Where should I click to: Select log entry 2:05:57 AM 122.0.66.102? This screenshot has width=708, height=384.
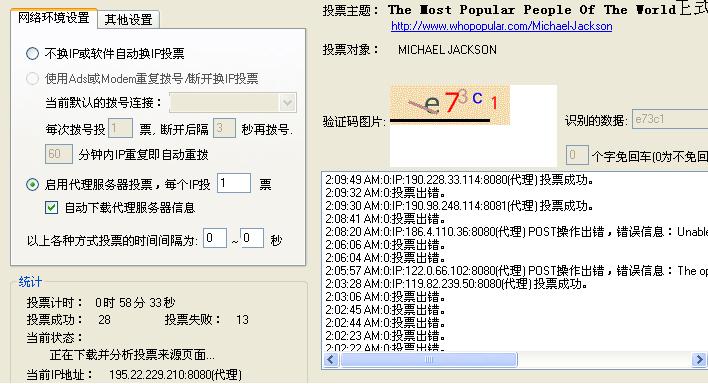[x=516, y=271]
